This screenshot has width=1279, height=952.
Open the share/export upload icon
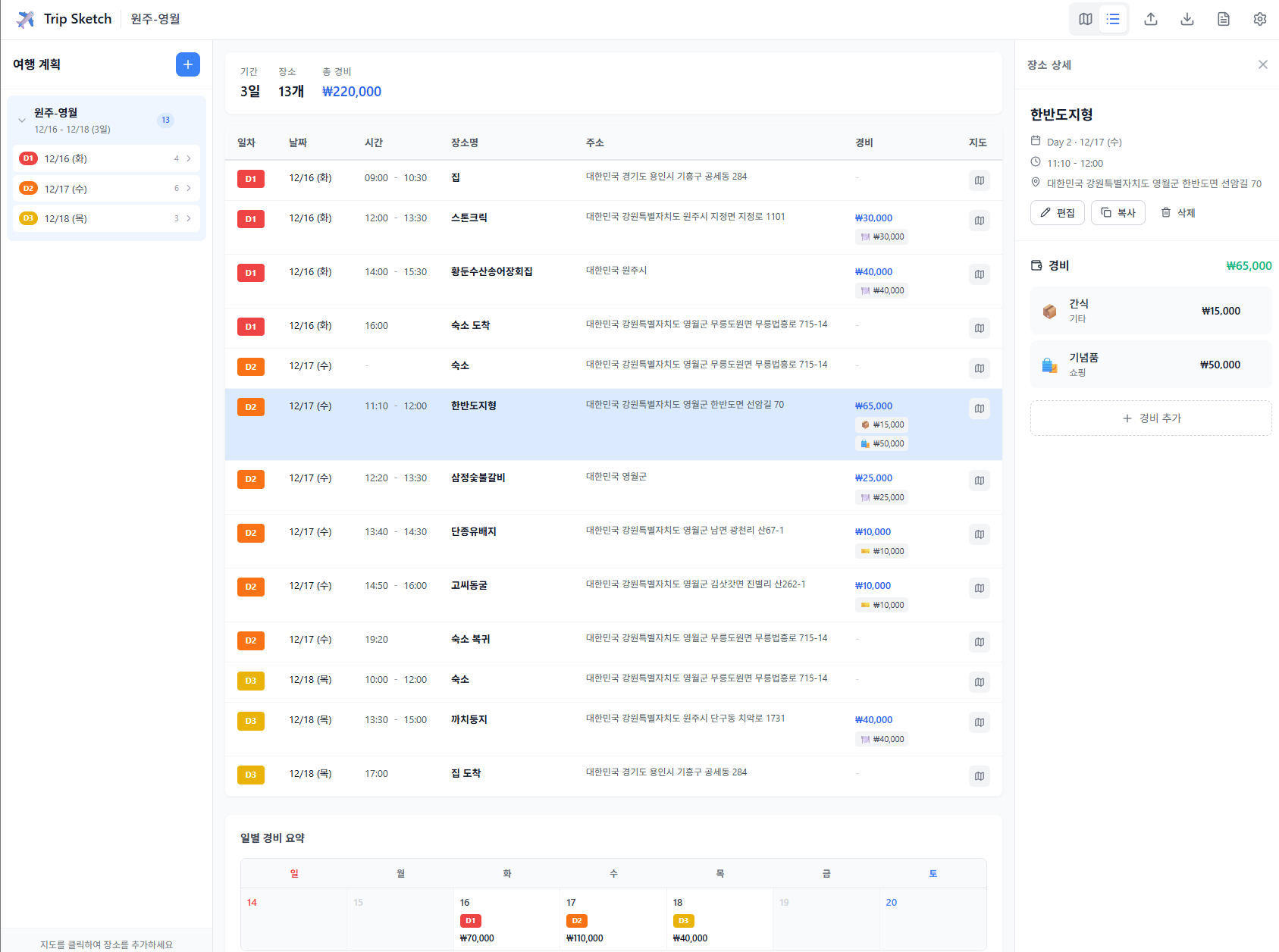pyautogui.click(x=1150, y=18)
